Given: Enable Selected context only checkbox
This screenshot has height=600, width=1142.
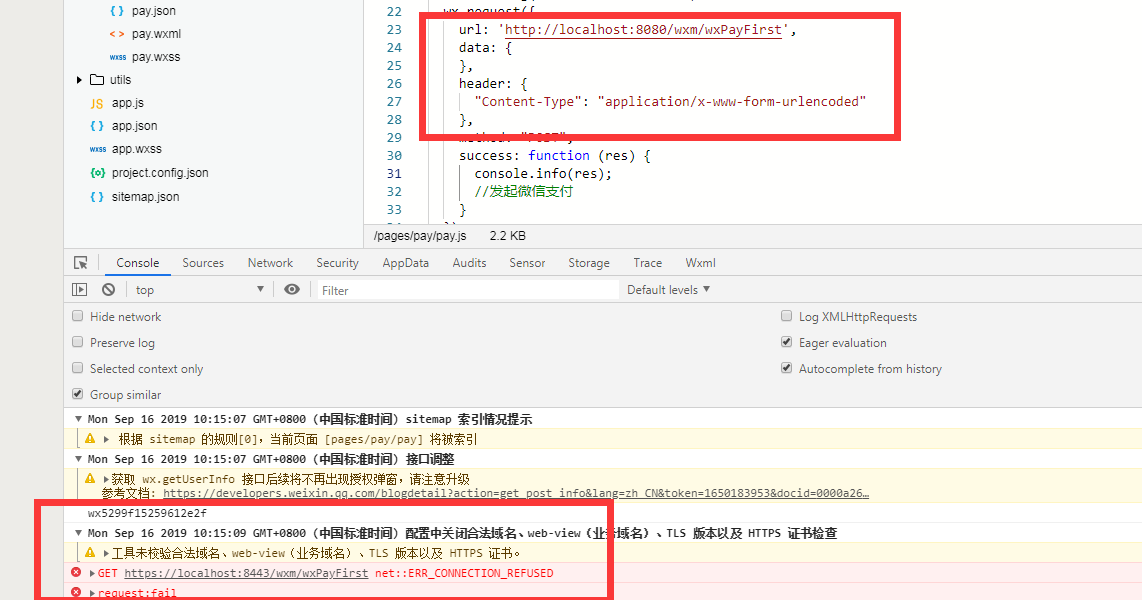Looking at the screenshot, I should [x=78, y=368].
